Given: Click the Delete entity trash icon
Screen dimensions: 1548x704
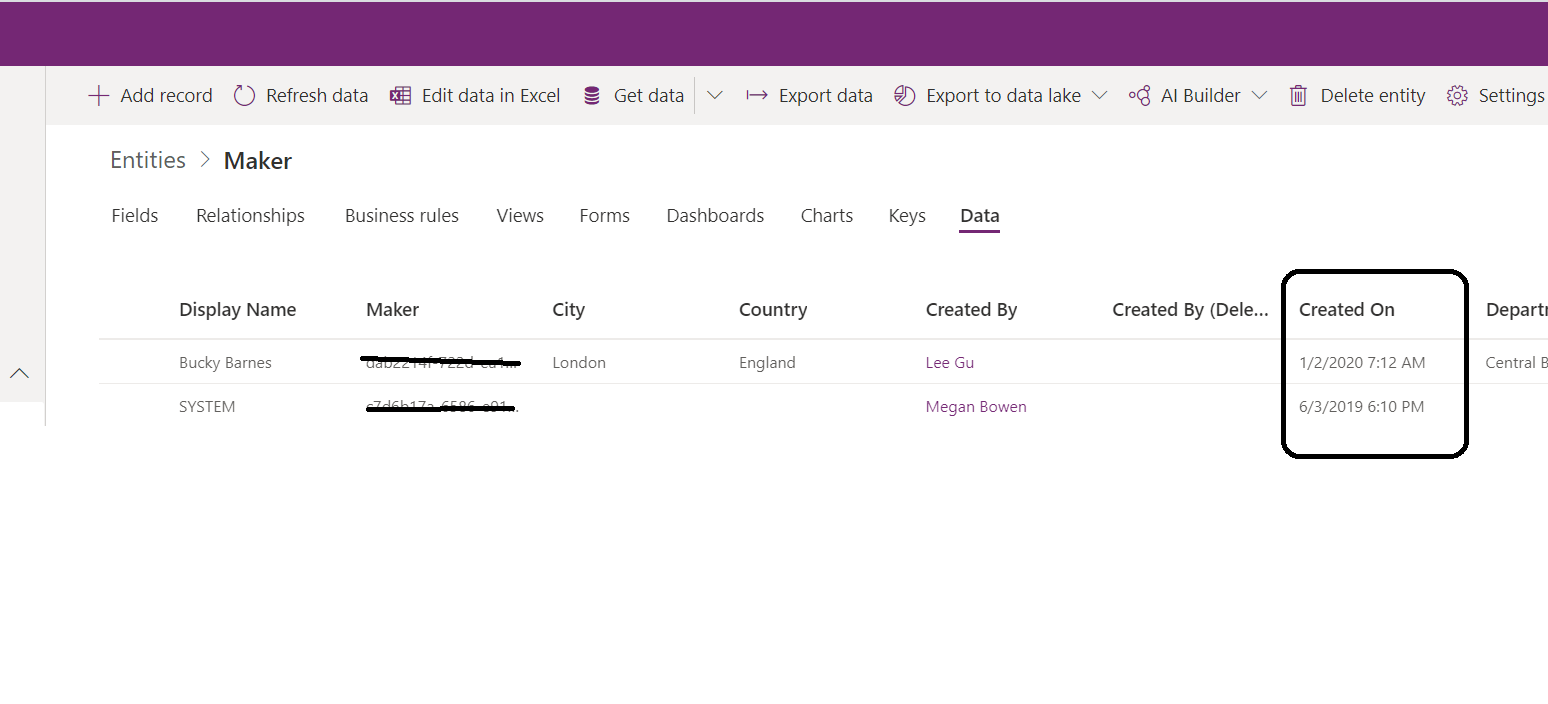Looking at the screenshot, I should pos(1298,95).
